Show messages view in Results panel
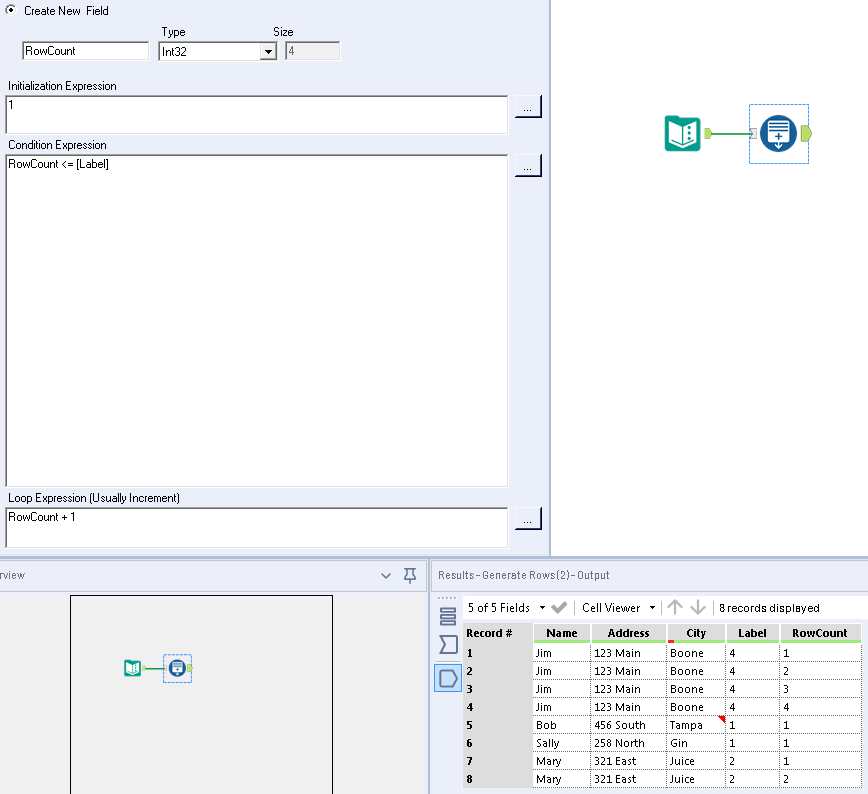The image size is (868, 794). point(448,616)
